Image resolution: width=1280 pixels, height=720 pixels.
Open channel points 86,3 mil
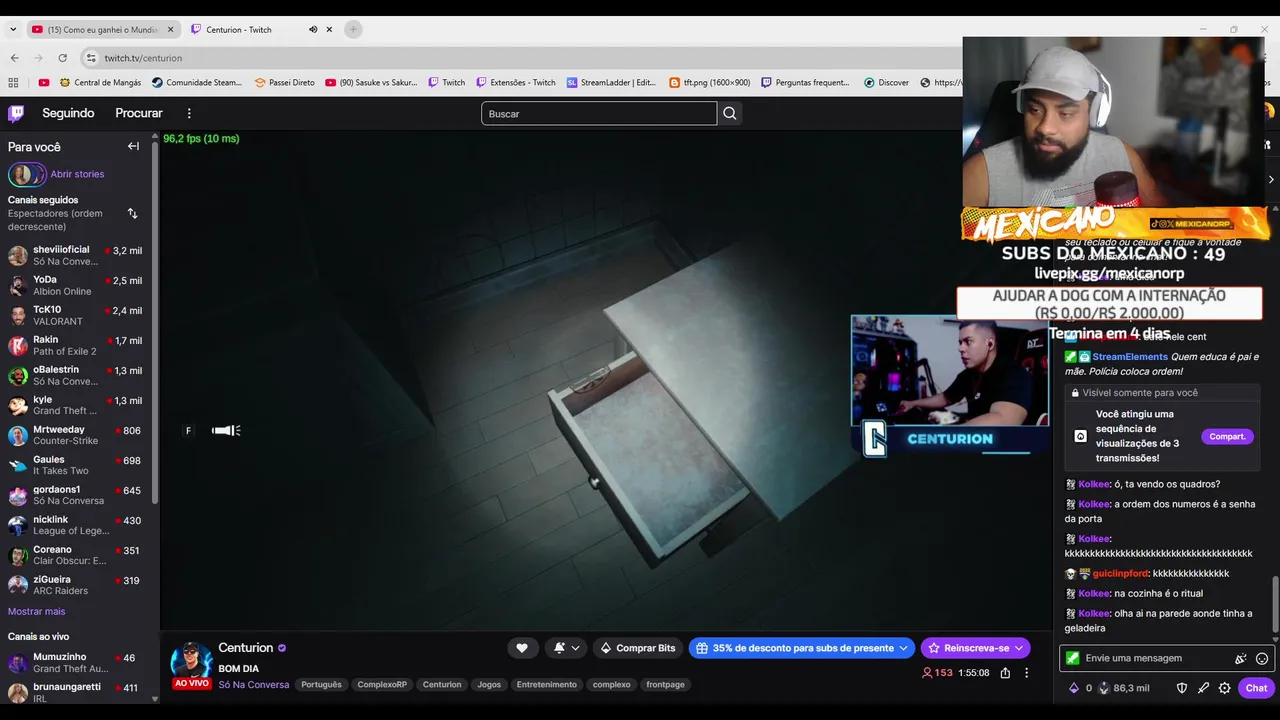pos(1123,688)
